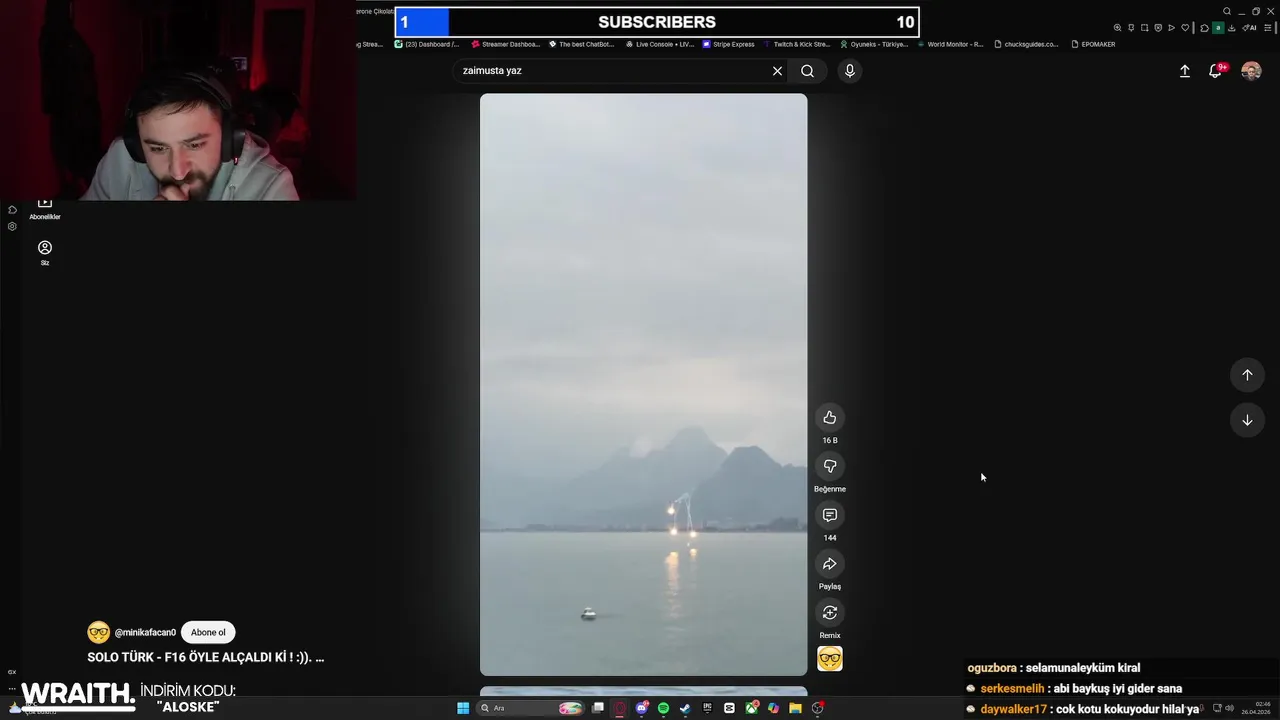
Task: Click the taskbar 'Ara' search box
Action: (530, 708)
